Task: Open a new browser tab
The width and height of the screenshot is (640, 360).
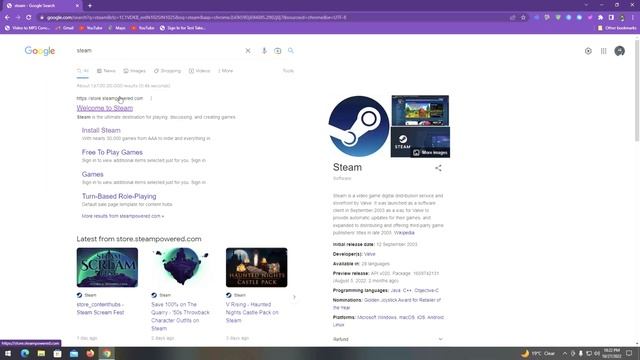Action: (90, 6)
